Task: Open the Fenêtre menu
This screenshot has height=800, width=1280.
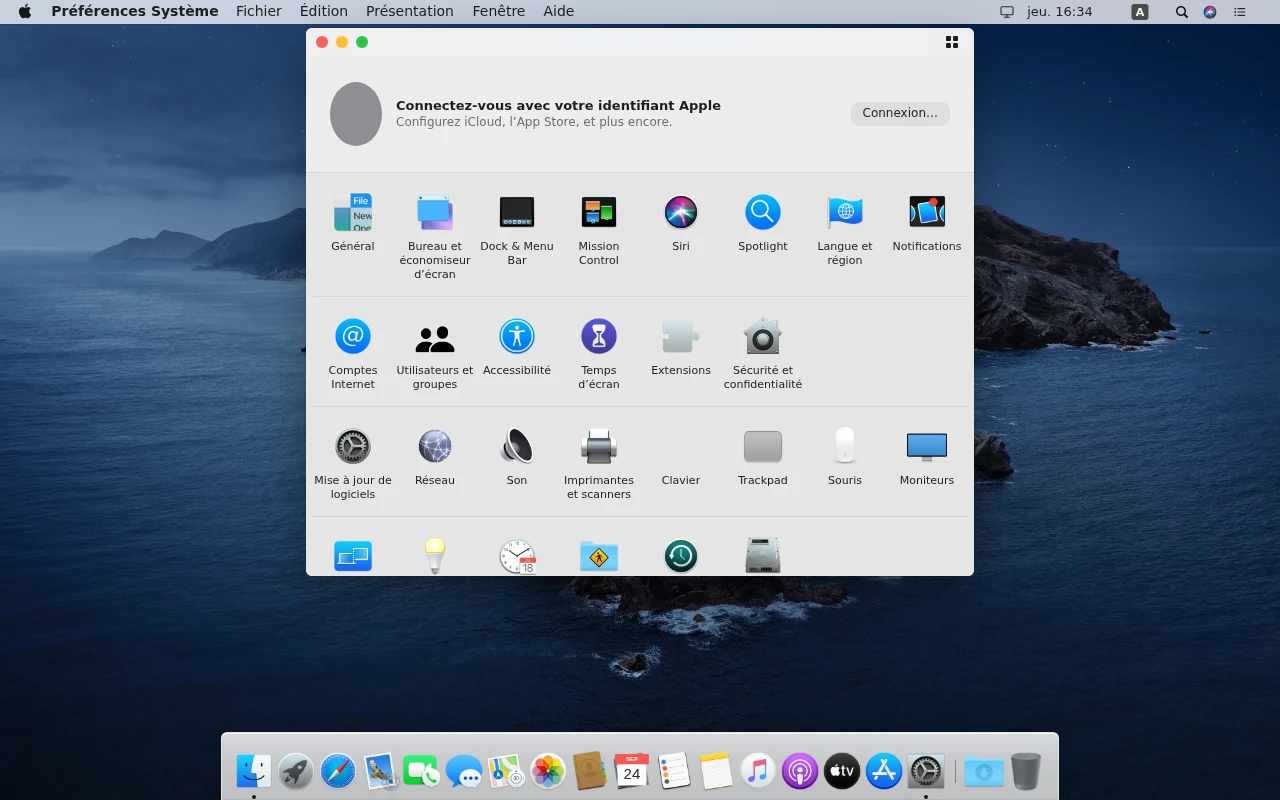Action: coord(498,11)
